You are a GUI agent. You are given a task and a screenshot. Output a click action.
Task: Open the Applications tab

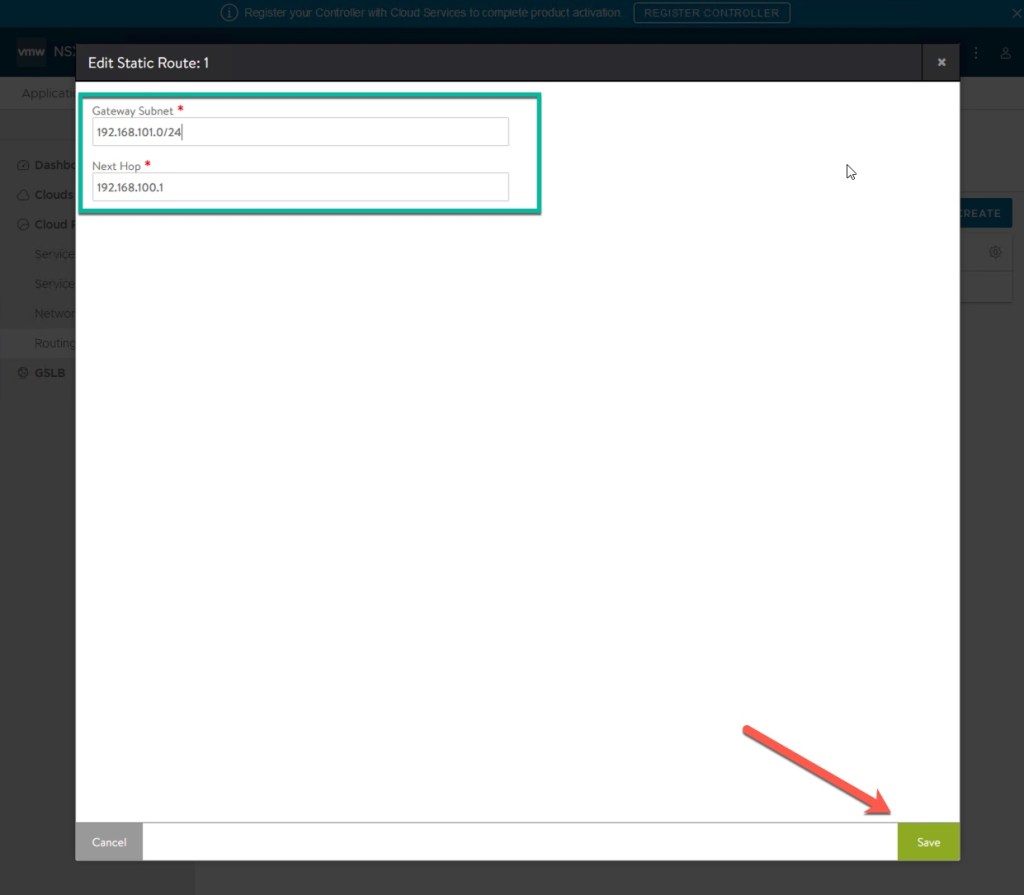point(48,94)
